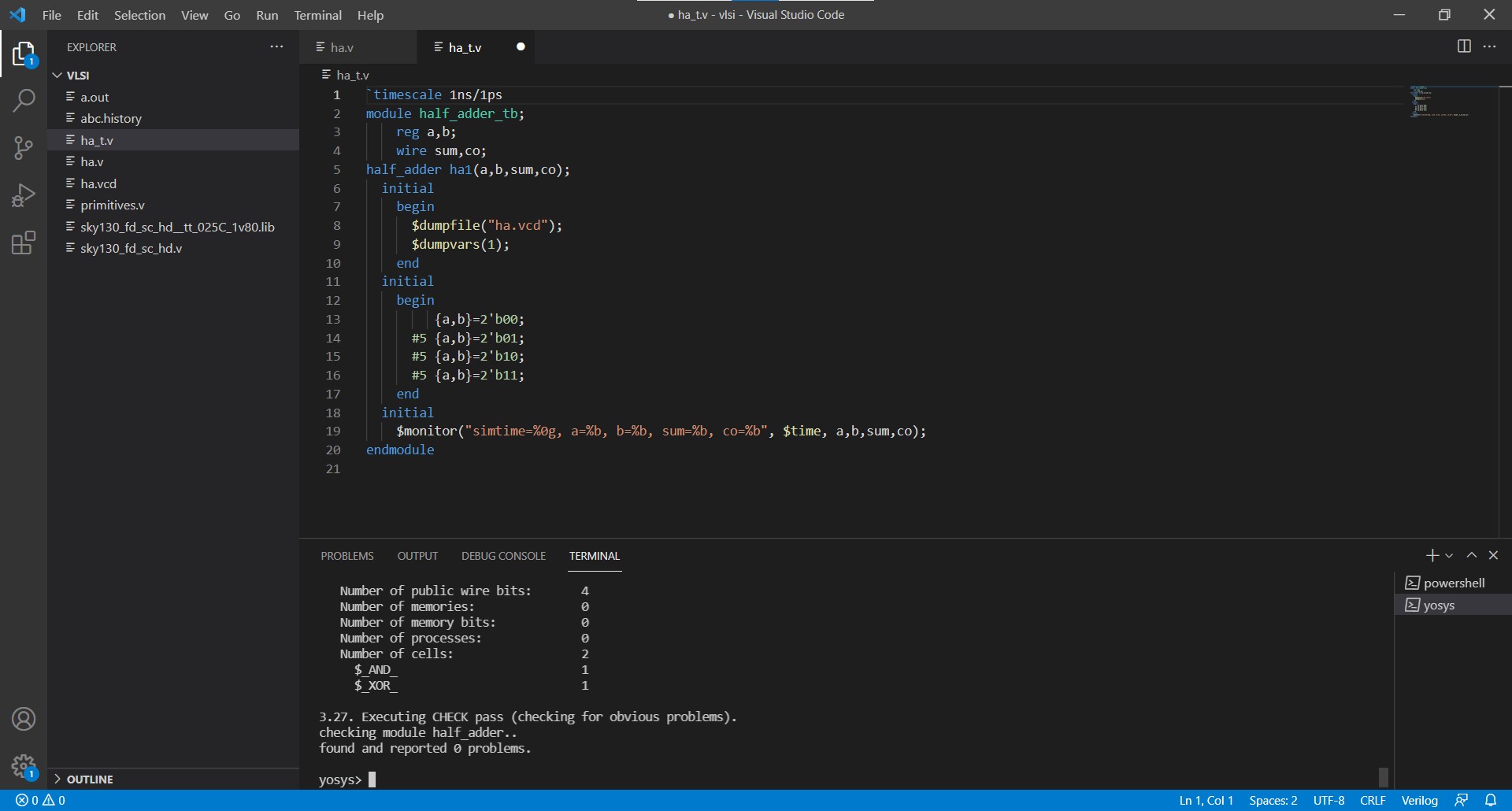Open the Selection menu
The image size is (1512, 811).
(139, 15)
